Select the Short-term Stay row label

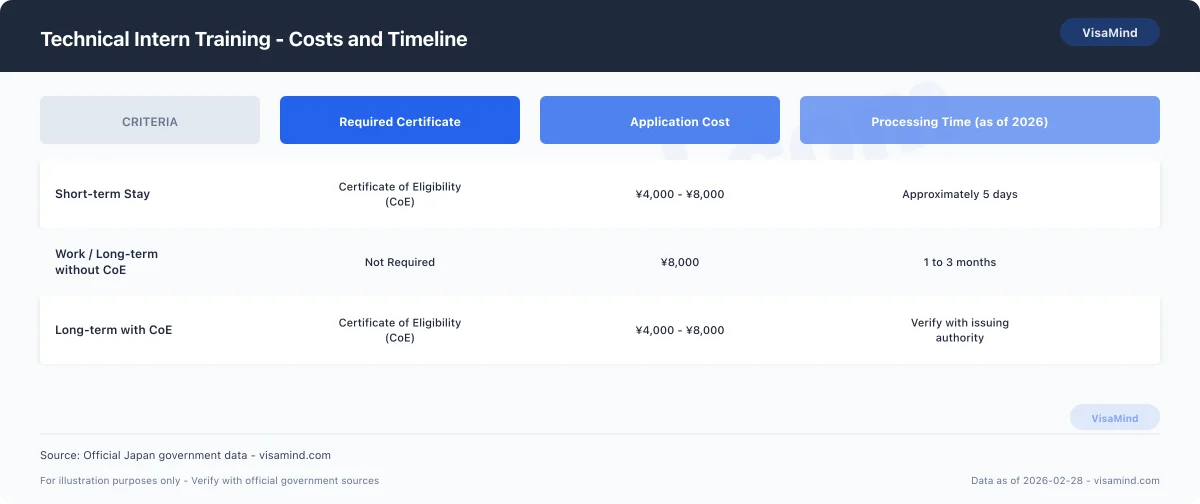coord(103,194)
